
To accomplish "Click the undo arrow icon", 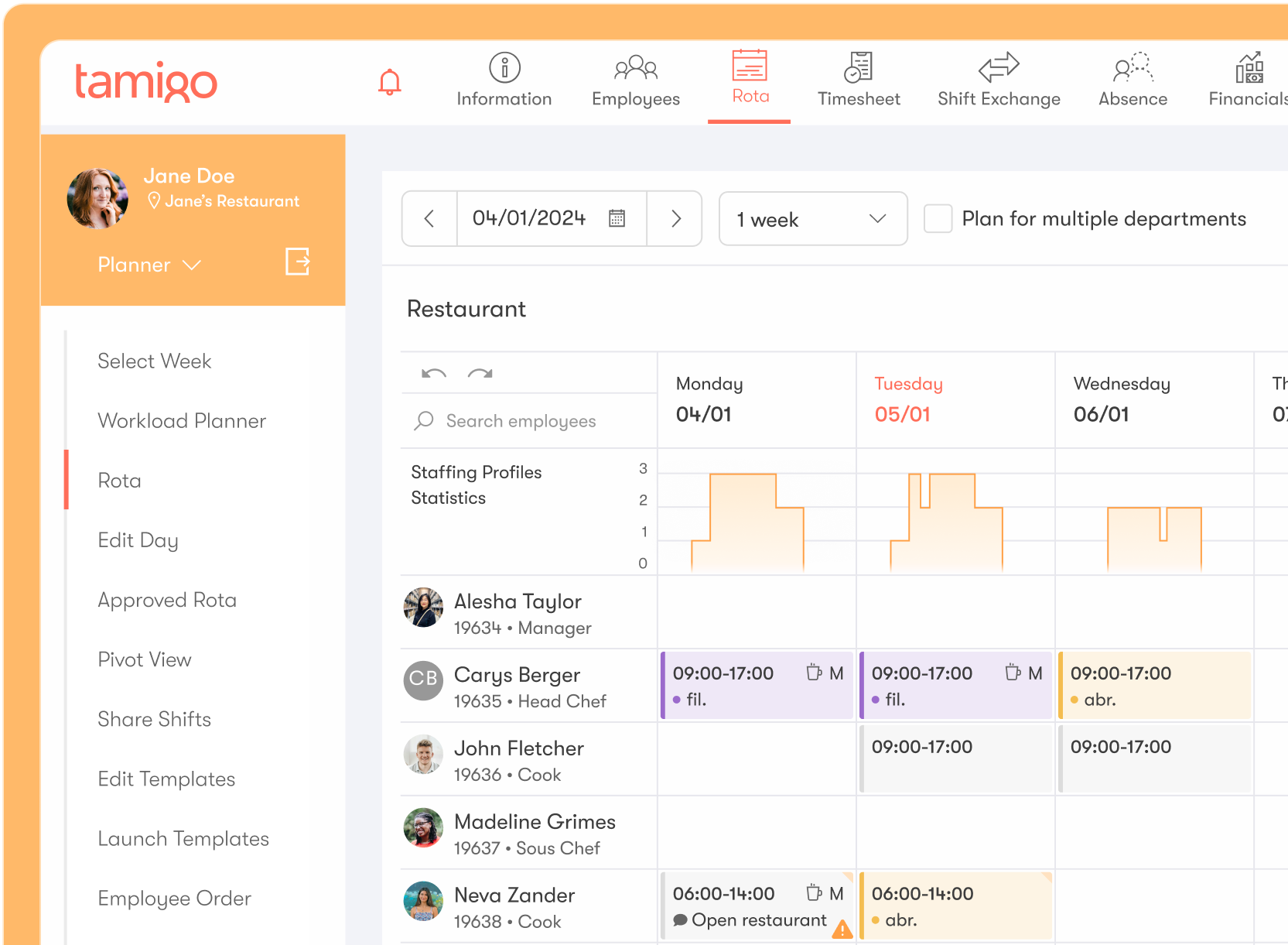I will (433, 374).
